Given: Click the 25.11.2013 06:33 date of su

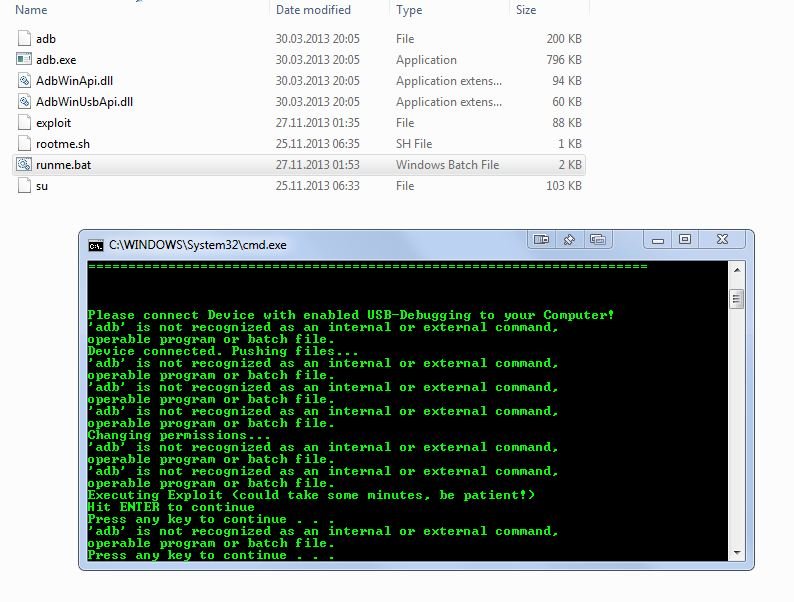Looking at the screenshot, I should point(317,186).
